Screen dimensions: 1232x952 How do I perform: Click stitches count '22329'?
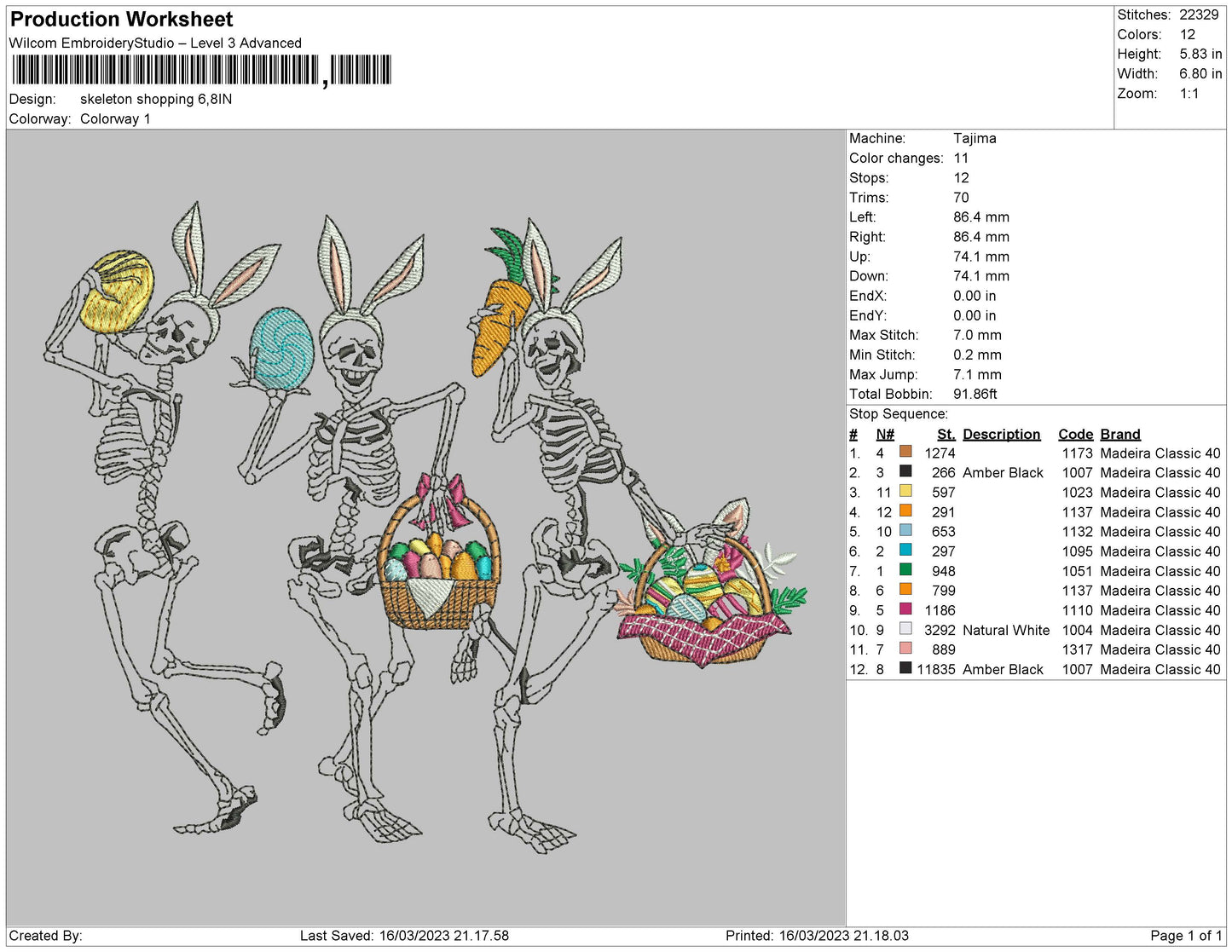(x=1199, y=15)
